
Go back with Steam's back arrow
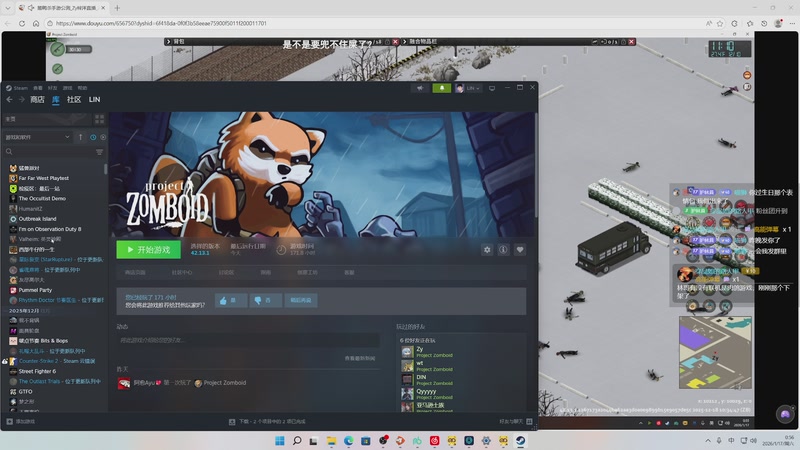coord(9,99)
